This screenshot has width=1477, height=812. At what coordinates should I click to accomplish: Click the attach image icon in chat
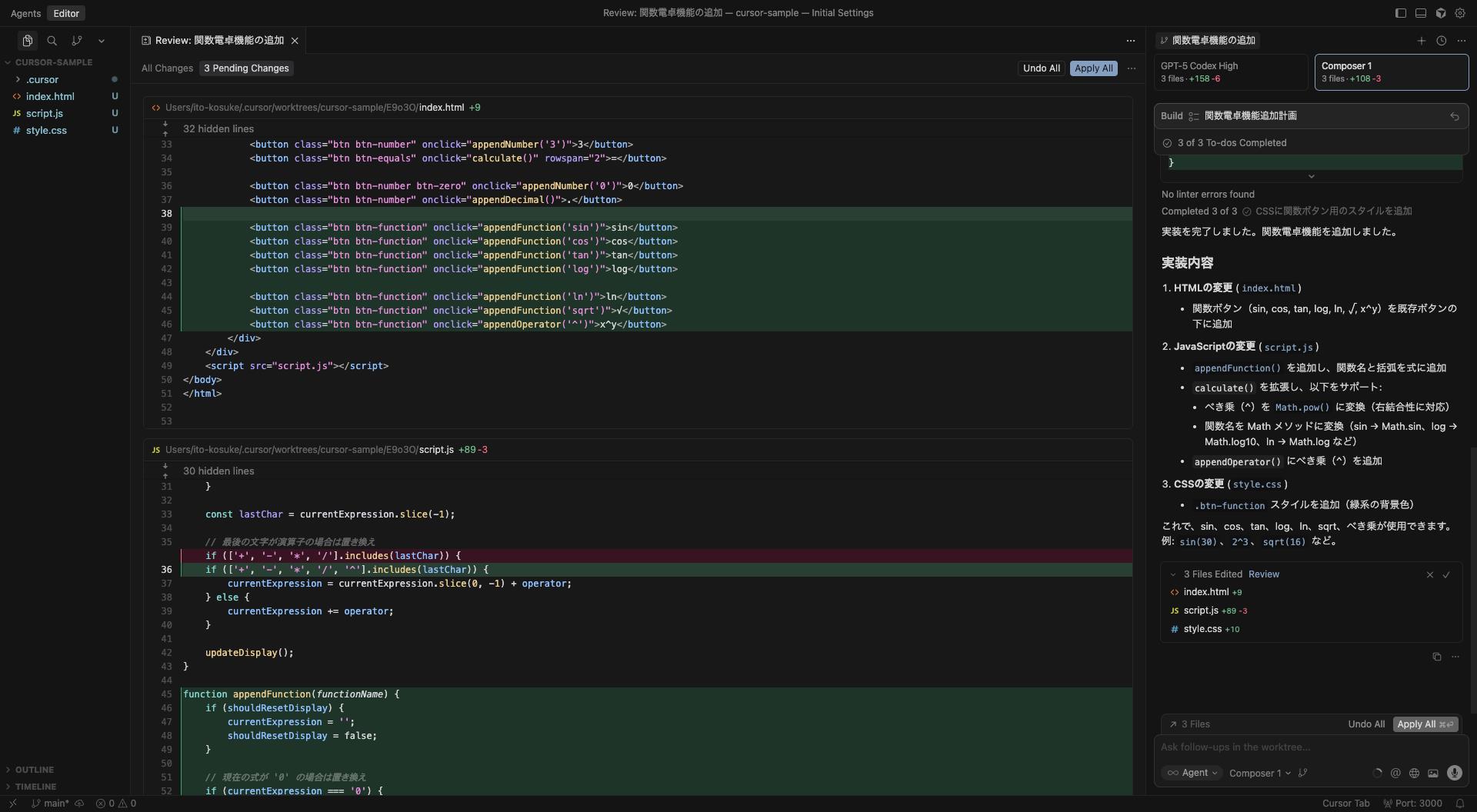[x=1432, y=773]
